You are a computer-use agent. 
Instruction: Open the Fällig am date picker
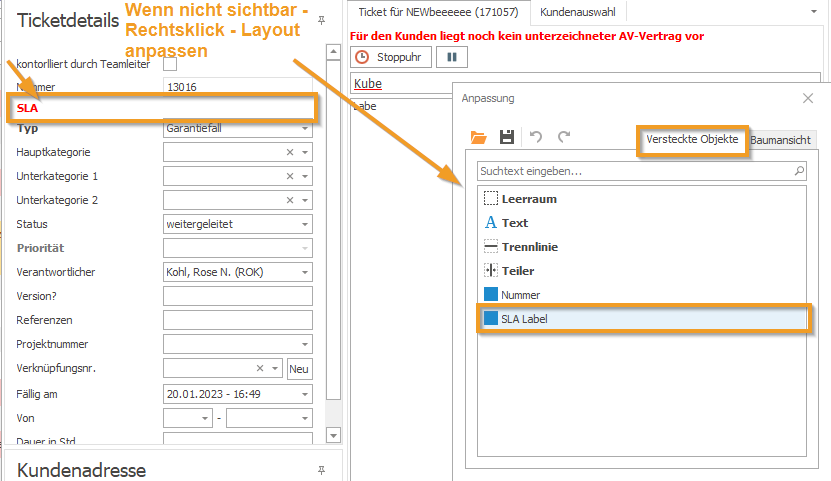click(305, 394)
